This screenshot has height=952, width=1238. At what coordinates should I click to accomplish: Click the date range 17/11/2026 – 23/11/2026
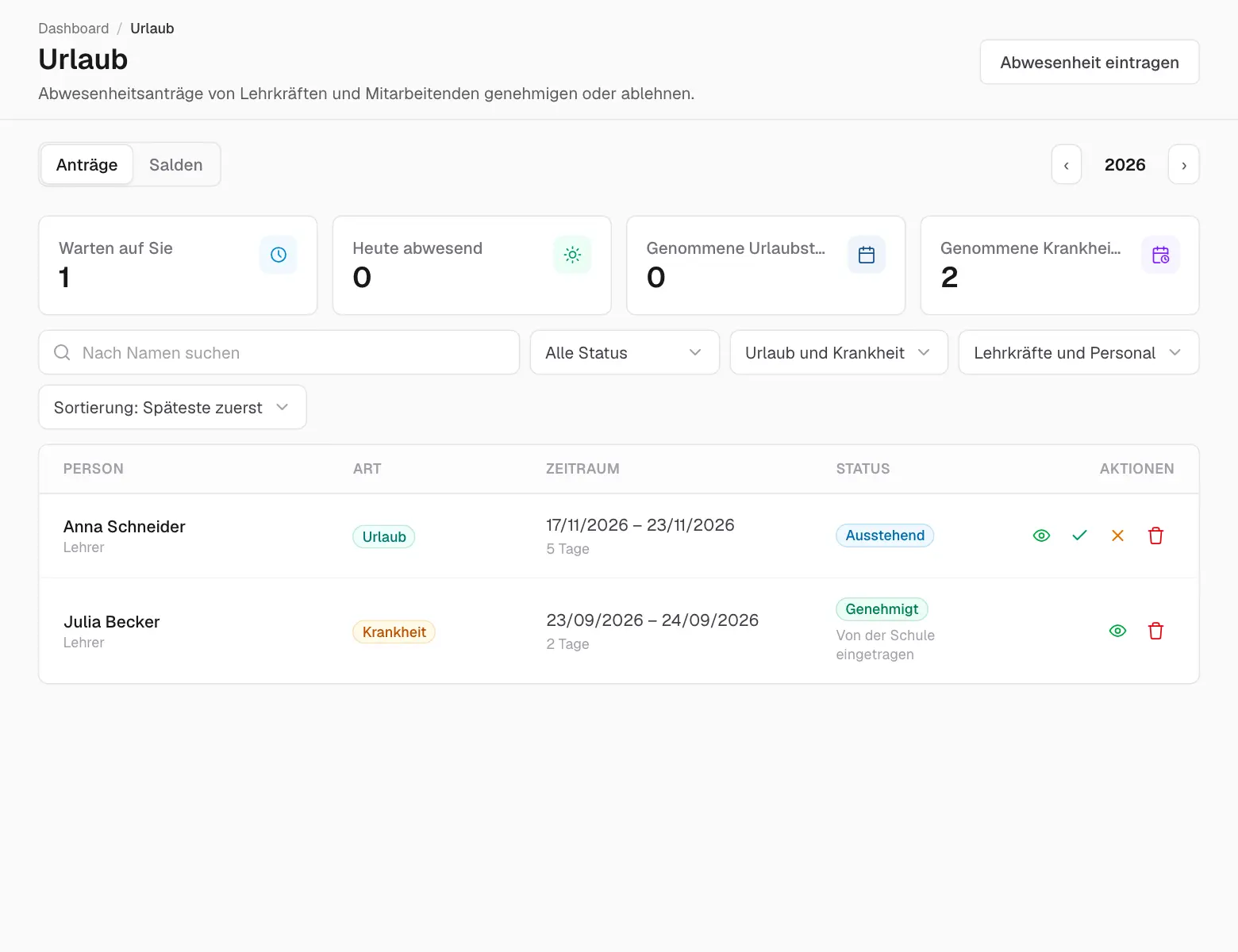(640, 525)
